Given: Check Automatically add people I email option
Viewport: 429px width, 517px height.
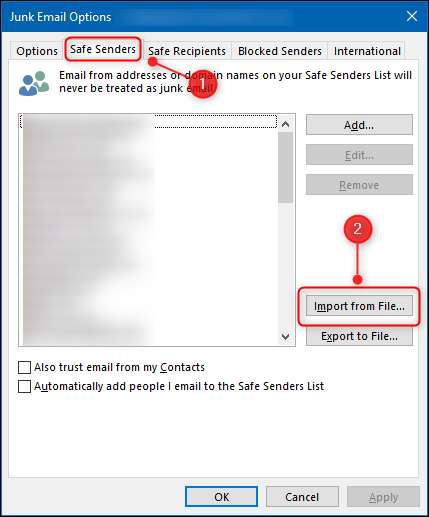Looking at the screenshot, I should 24,386.
